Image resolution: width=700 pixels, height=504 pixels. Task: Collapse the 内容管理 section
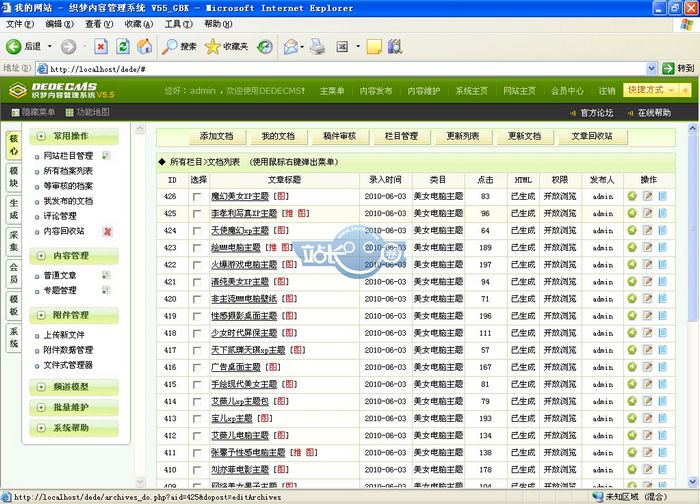42,256
